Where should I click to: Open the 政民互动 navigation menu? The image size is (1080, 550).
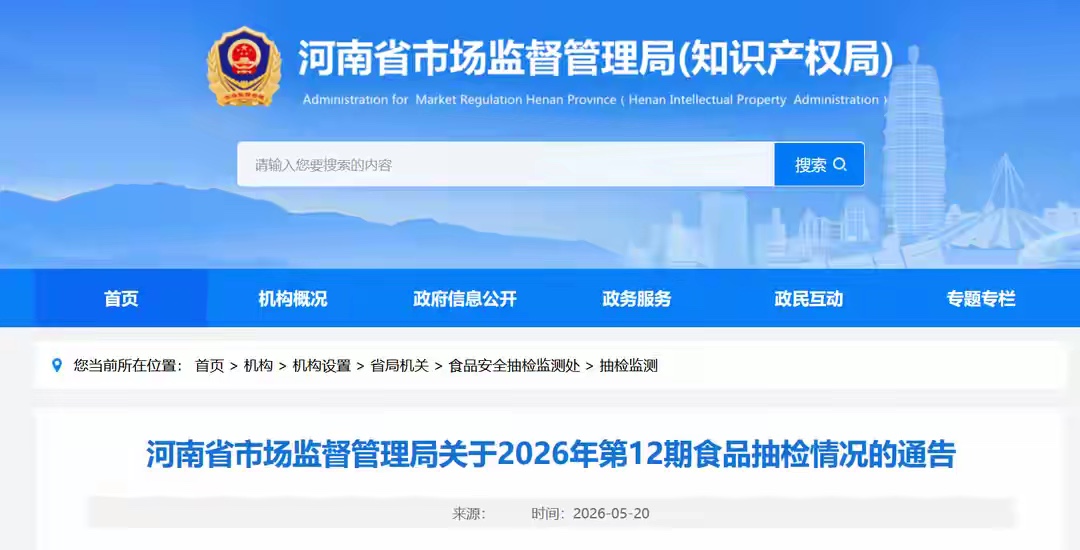click(809, 298)
